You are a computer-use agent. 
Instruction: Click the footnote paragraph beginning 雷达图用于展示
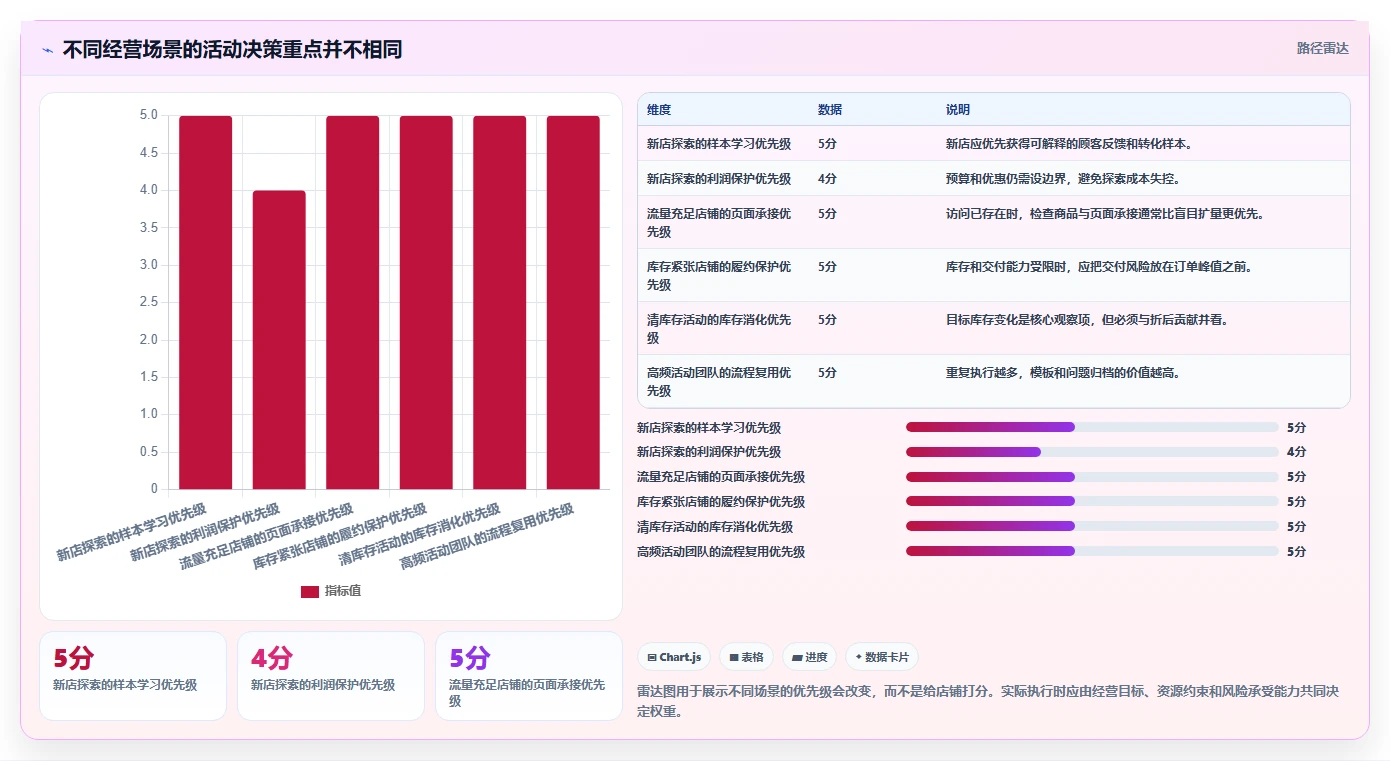tap(988, 701)
